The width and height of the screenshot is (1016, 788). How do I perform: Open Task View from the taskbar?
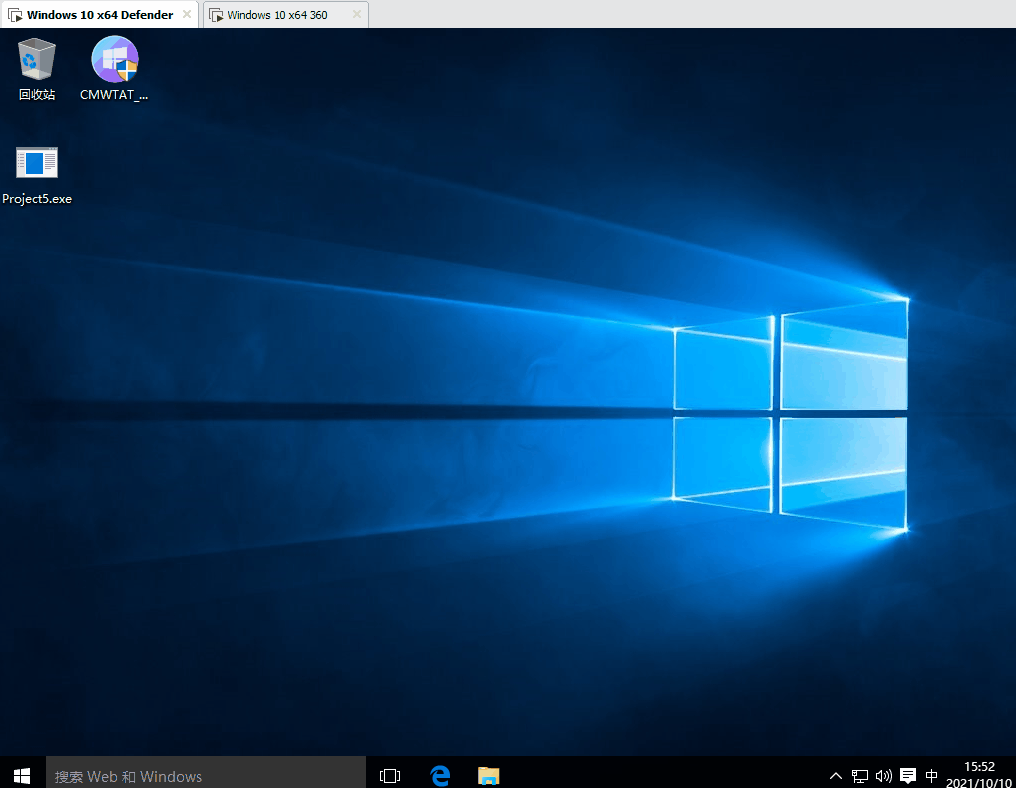[x=390, y=775]
